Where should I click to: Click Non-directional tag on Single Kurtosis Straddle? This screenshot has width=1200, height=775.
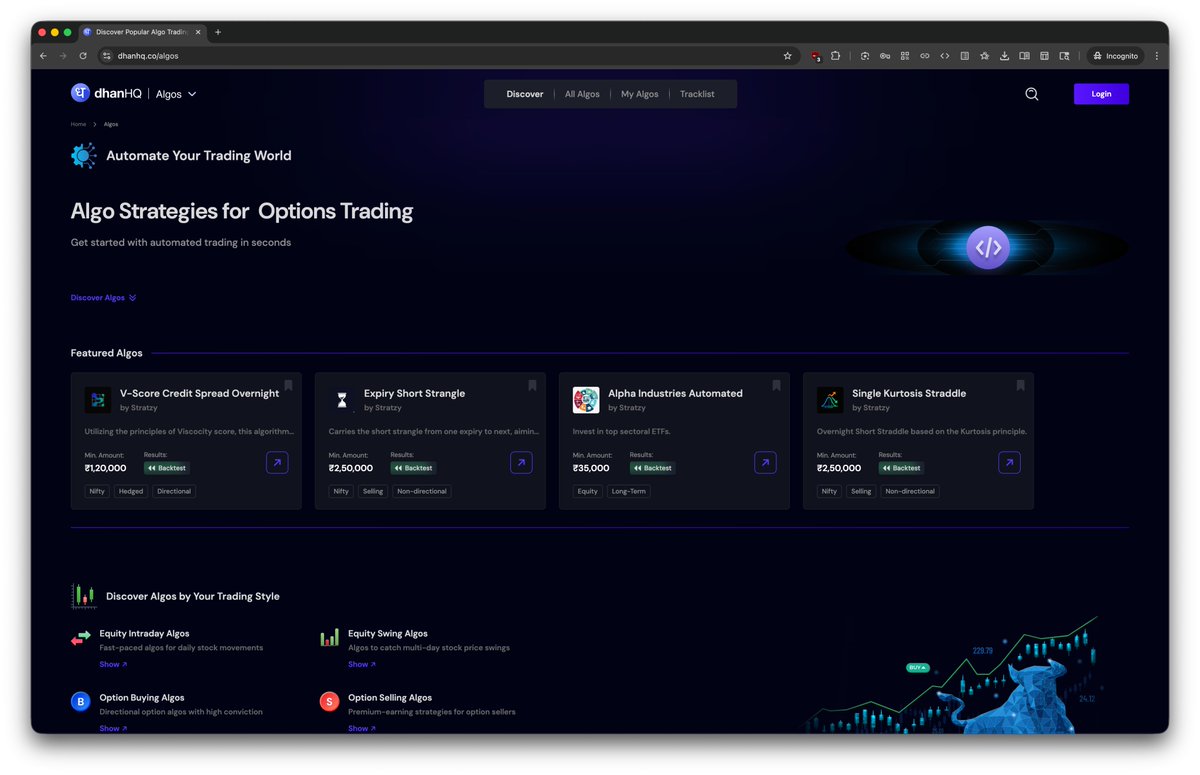(x=910, y=491)
